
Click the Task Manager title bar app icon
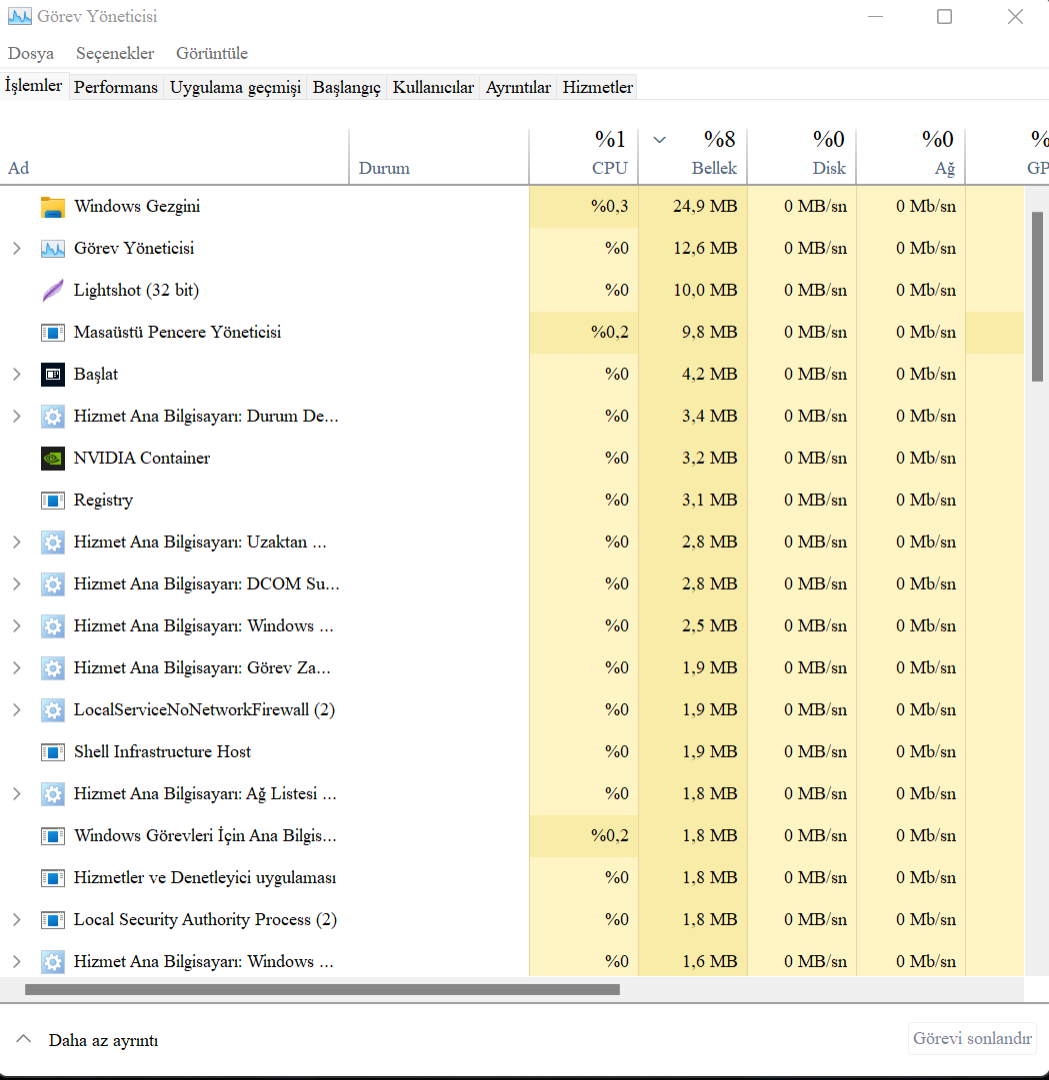[19, 16]
